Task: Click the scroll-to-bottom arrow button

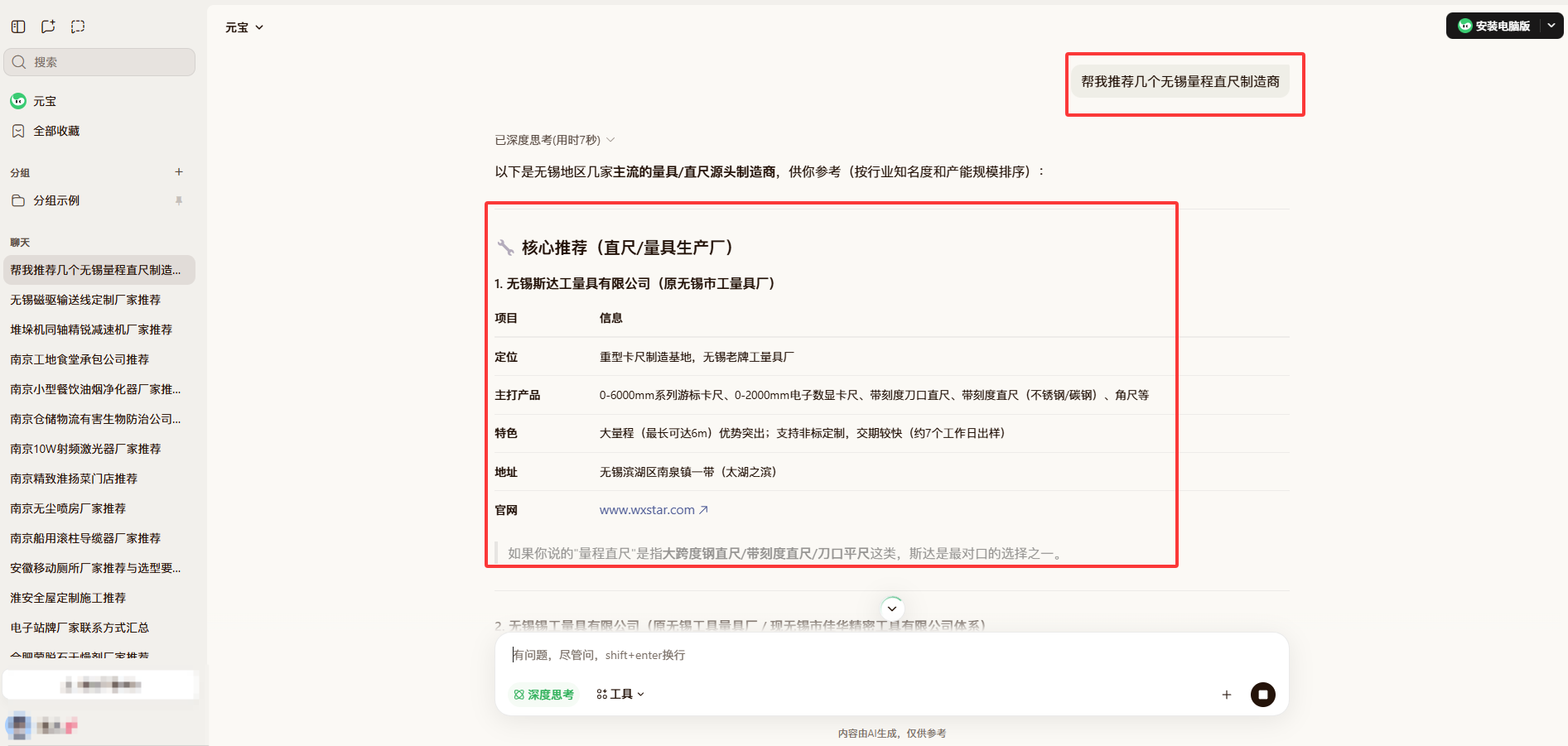Action: point(892,609)
